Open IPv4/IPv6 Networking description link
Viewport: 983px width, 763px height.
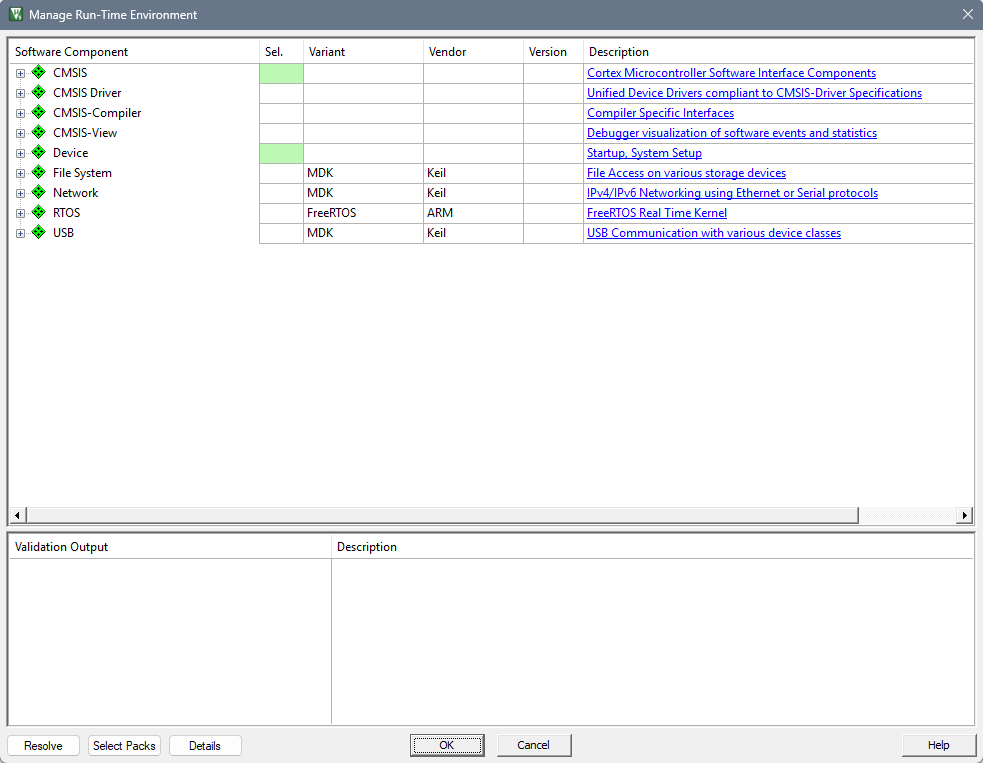[x=732, y=193]
